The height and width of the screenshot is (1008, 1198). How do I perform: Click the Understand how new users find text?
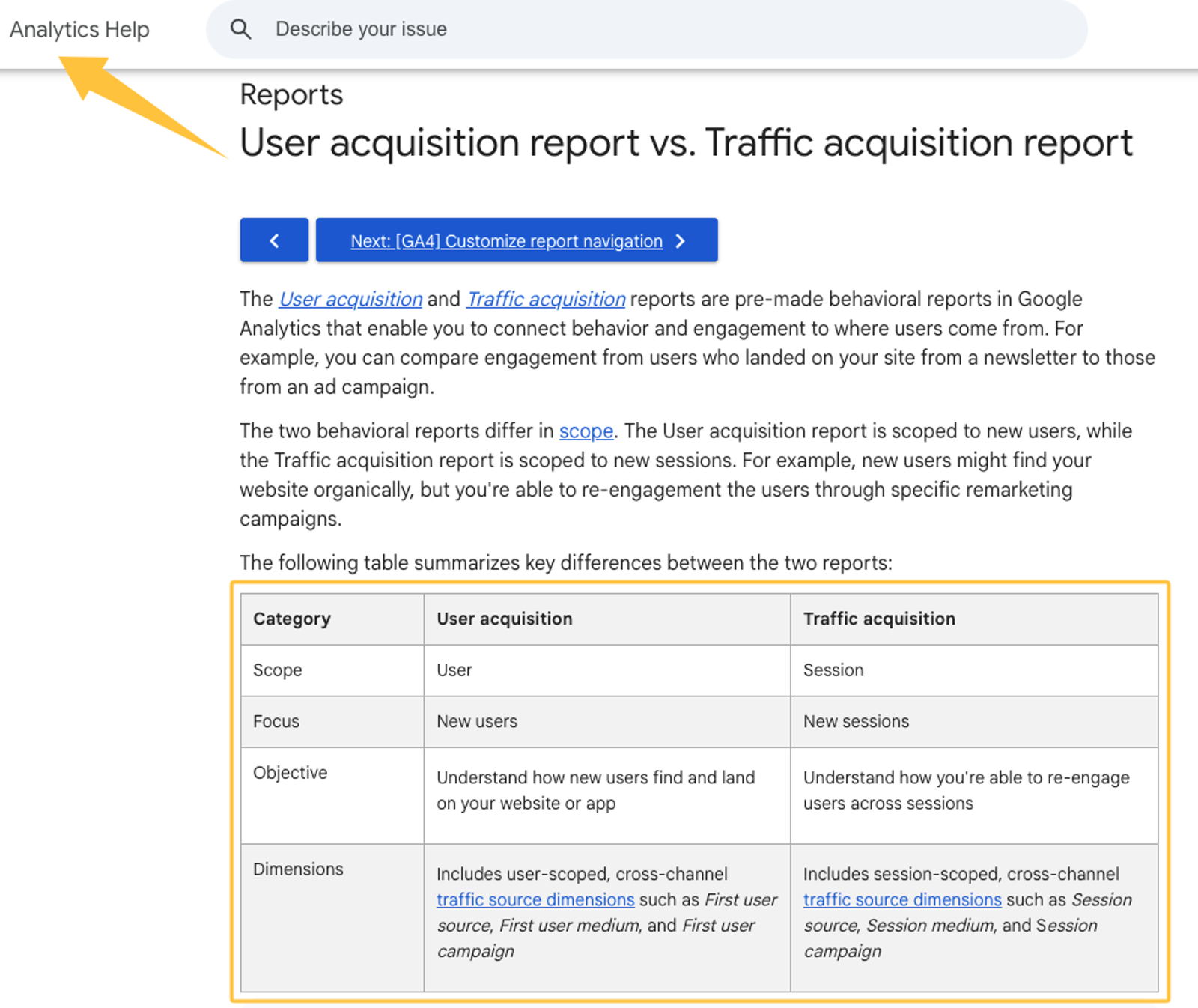coord(595,790)
